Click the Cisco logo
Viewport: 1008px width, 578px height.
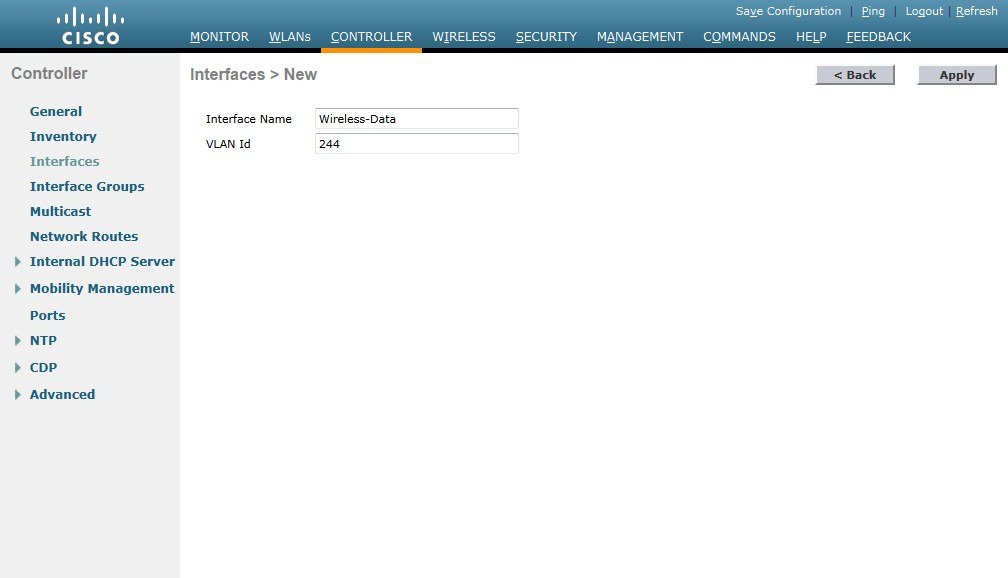pyautogui.click(x=90, y=24)
